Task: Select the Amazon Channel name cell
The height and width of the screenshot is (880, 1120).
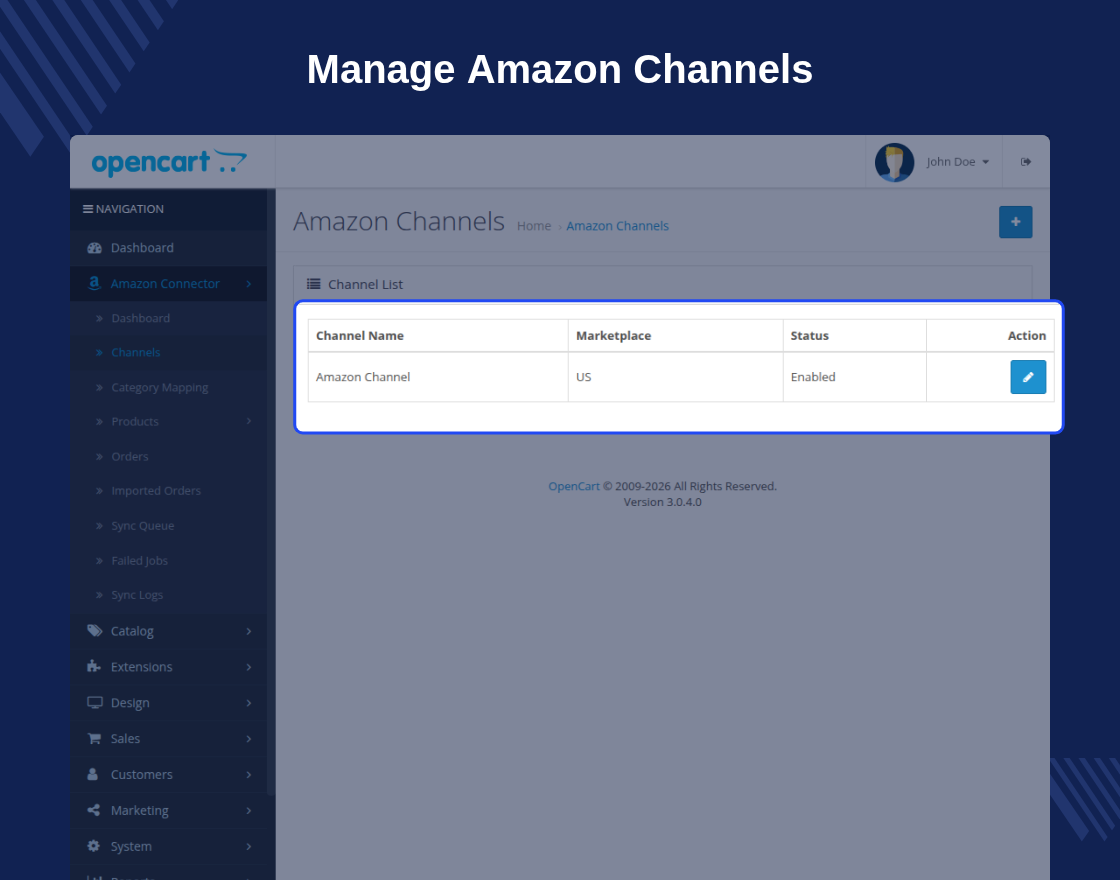Action: click(x=438, y=377)
